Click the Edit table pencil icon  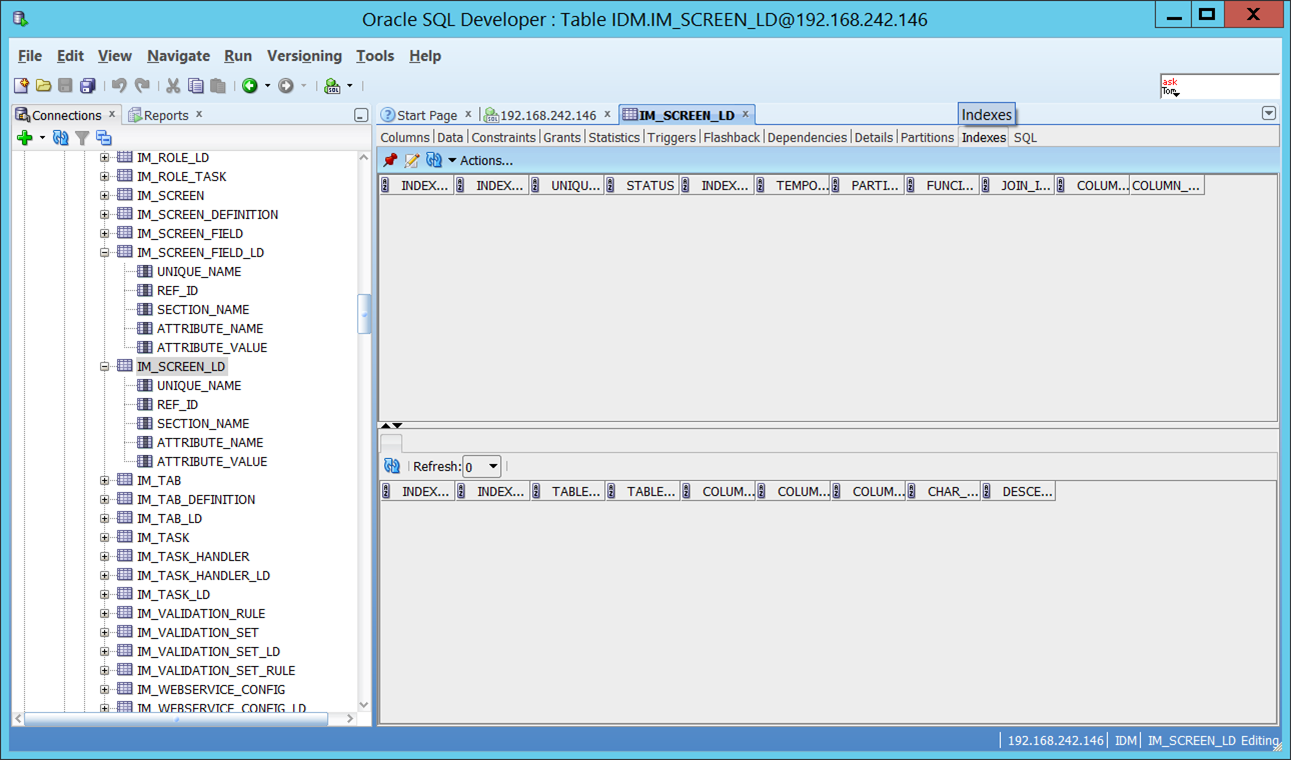pyautogui.click(x=411, y=160)
